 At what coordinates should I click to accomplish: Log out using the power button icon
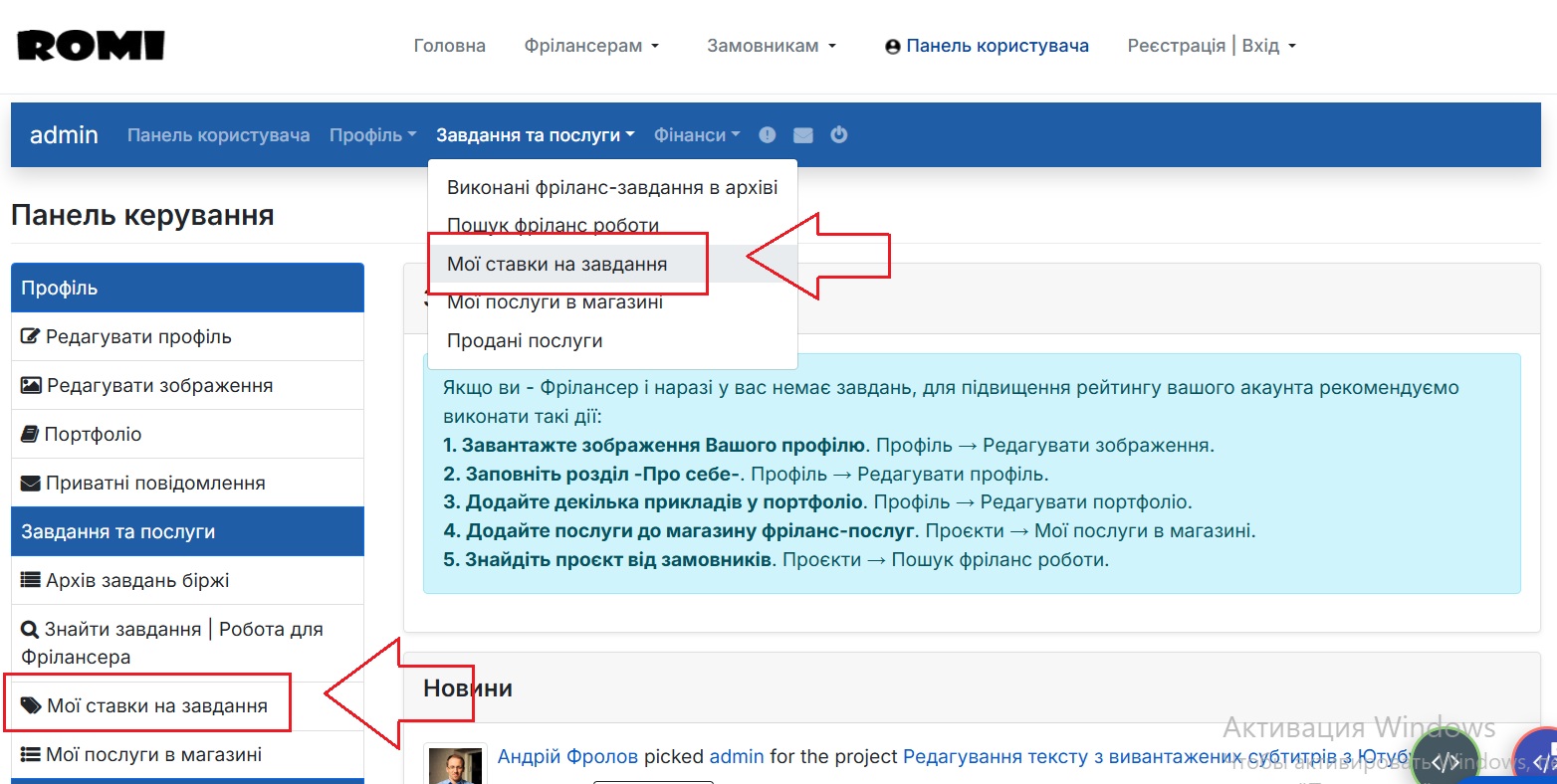[x=838, y=134]
